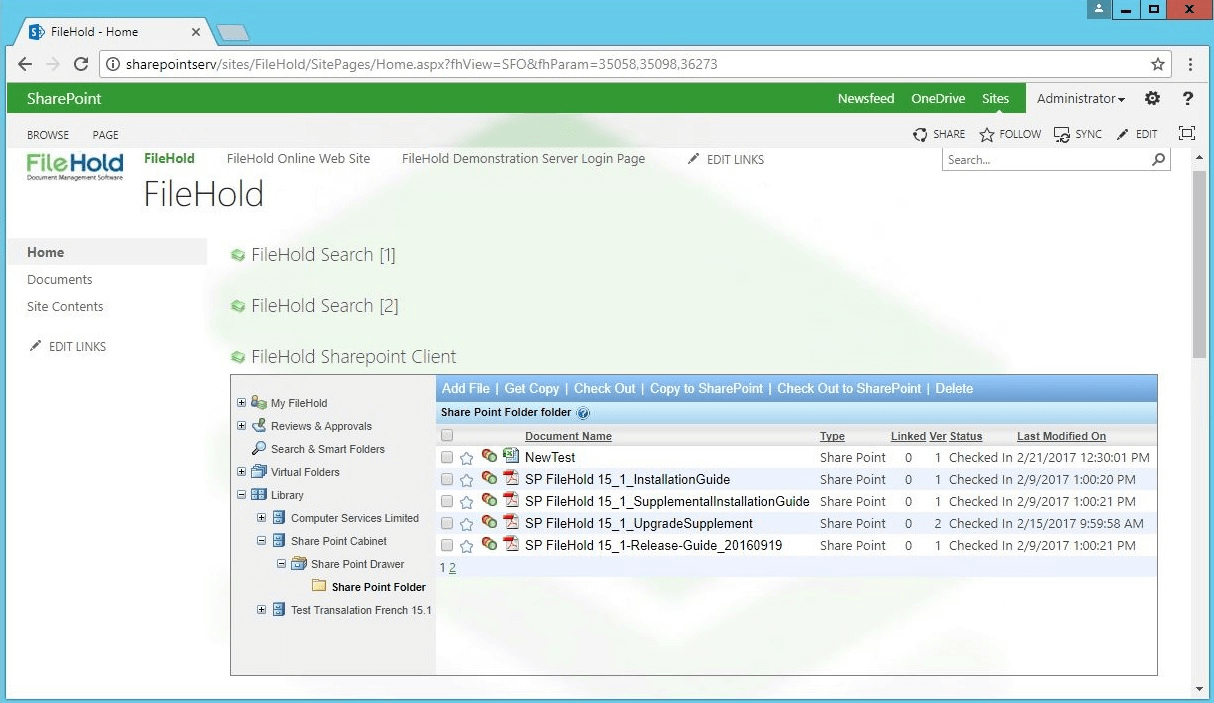
Task: Click the FileHold Sharepoint Client icon
Action: point(238,357)
